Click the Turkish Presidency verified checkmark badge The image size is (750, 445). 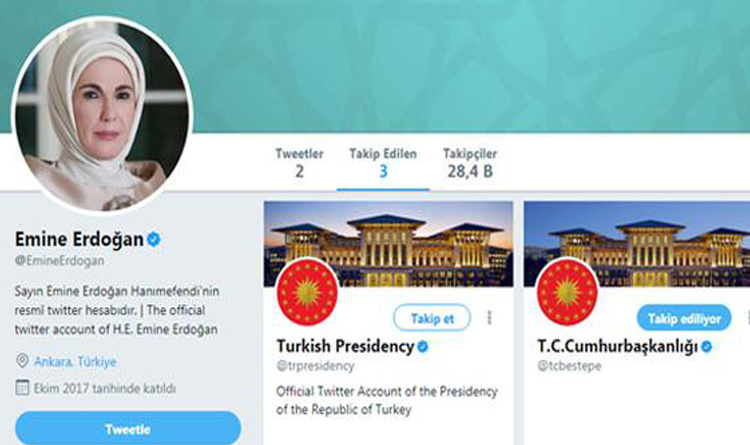423,346
